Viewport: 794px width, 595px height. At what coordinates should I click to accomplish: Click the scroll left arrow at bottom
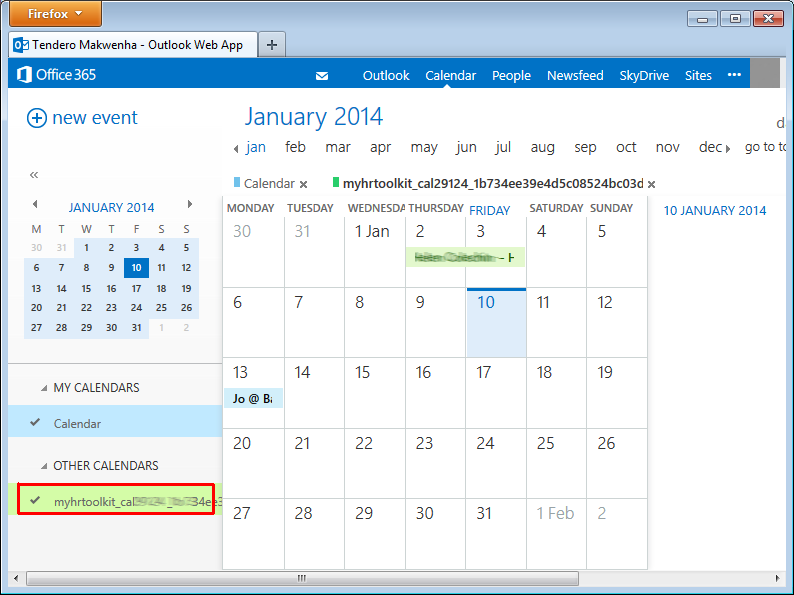pos(16,578)
